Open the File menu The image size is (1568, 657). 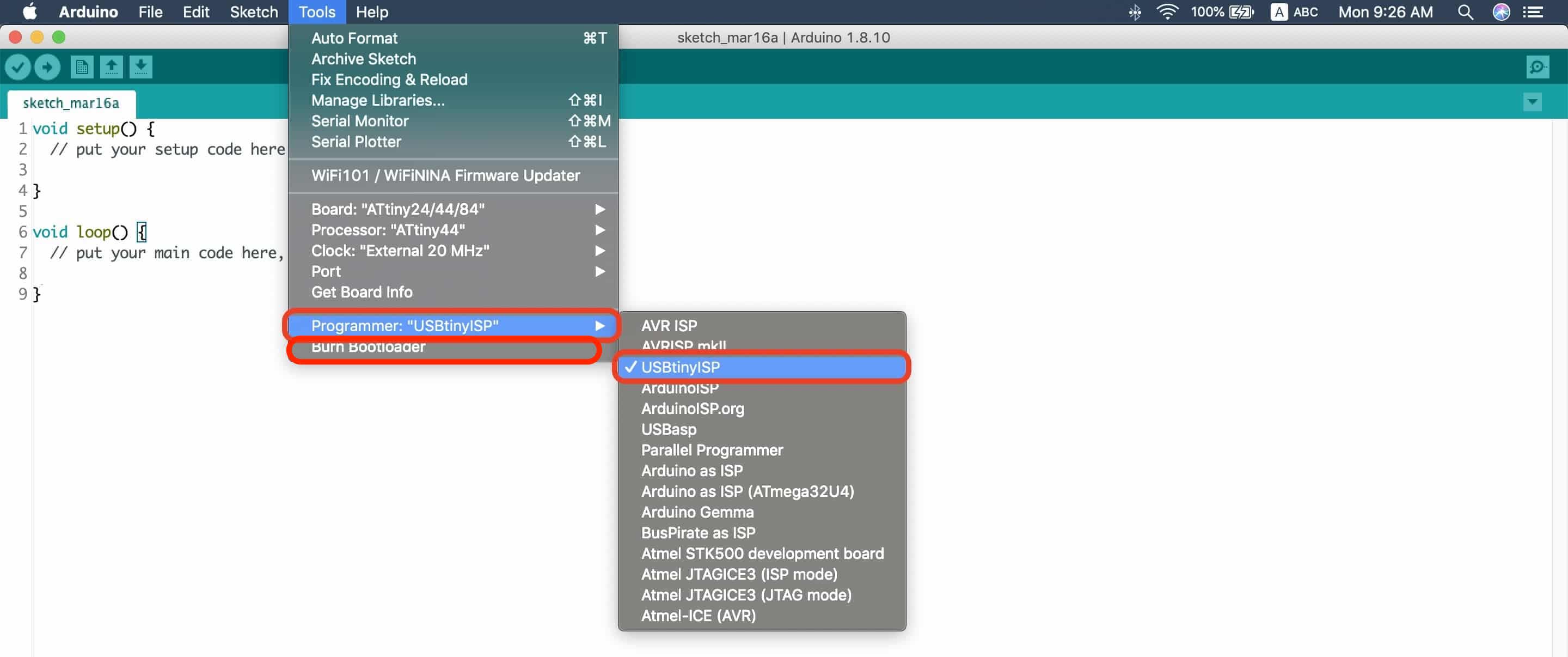click(150, 12)
